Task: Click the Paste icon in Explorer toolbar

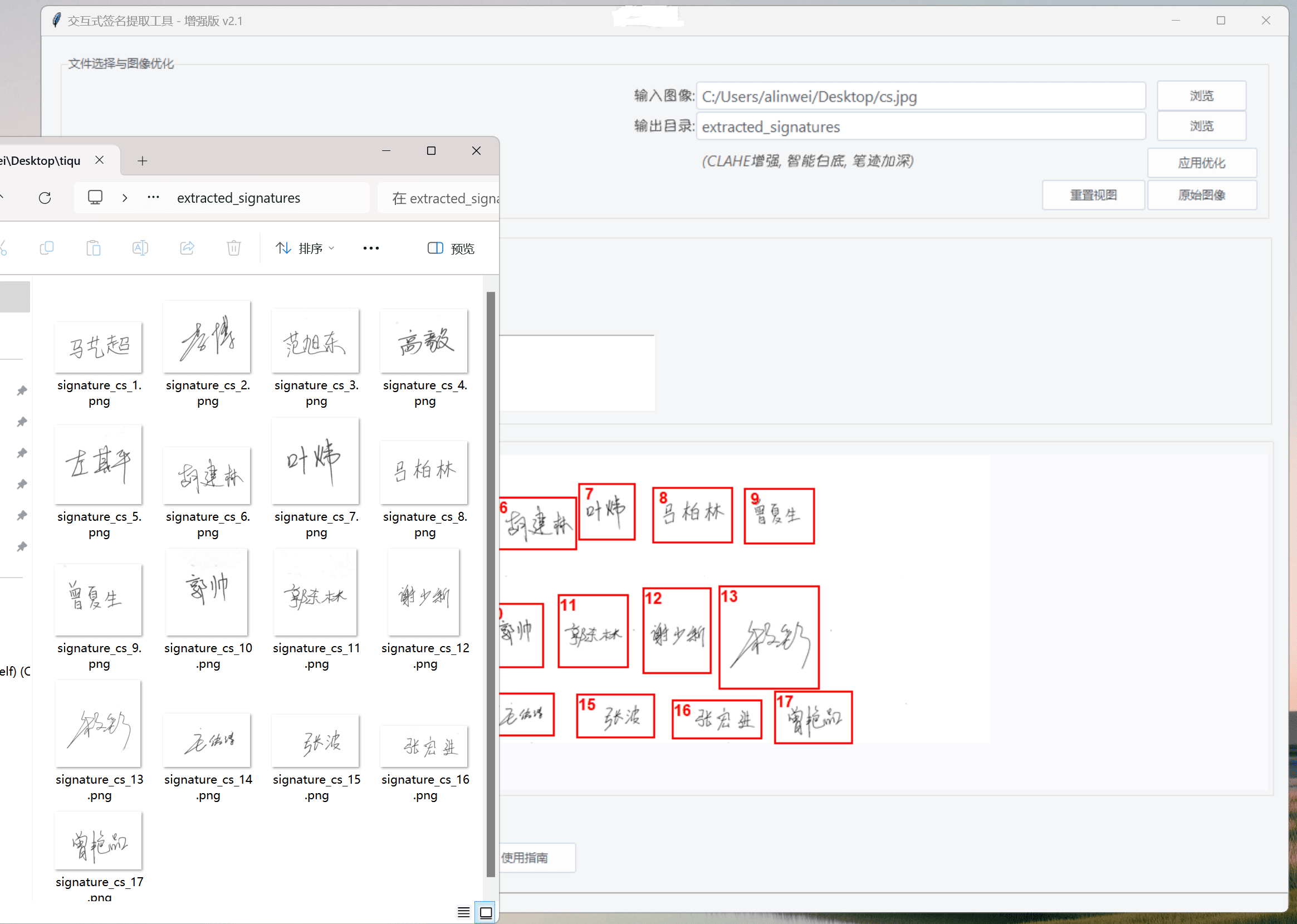Action: (94, 248)
